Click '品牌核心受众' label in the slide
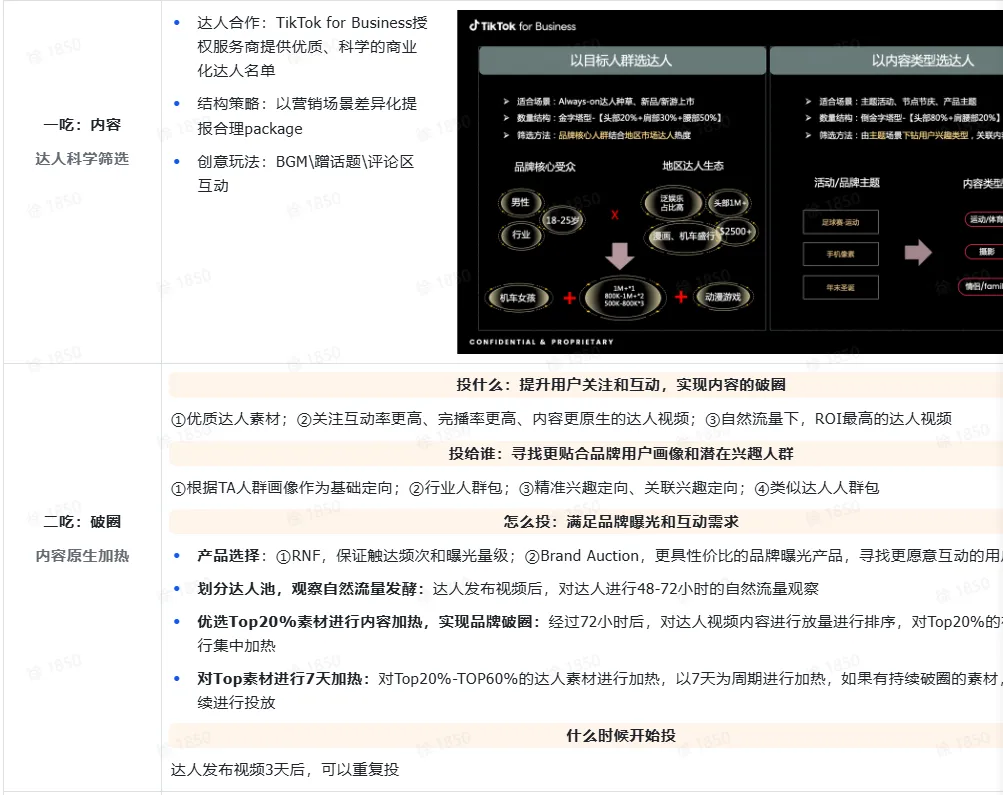The image size is (1003, 795). pos(545,167)
